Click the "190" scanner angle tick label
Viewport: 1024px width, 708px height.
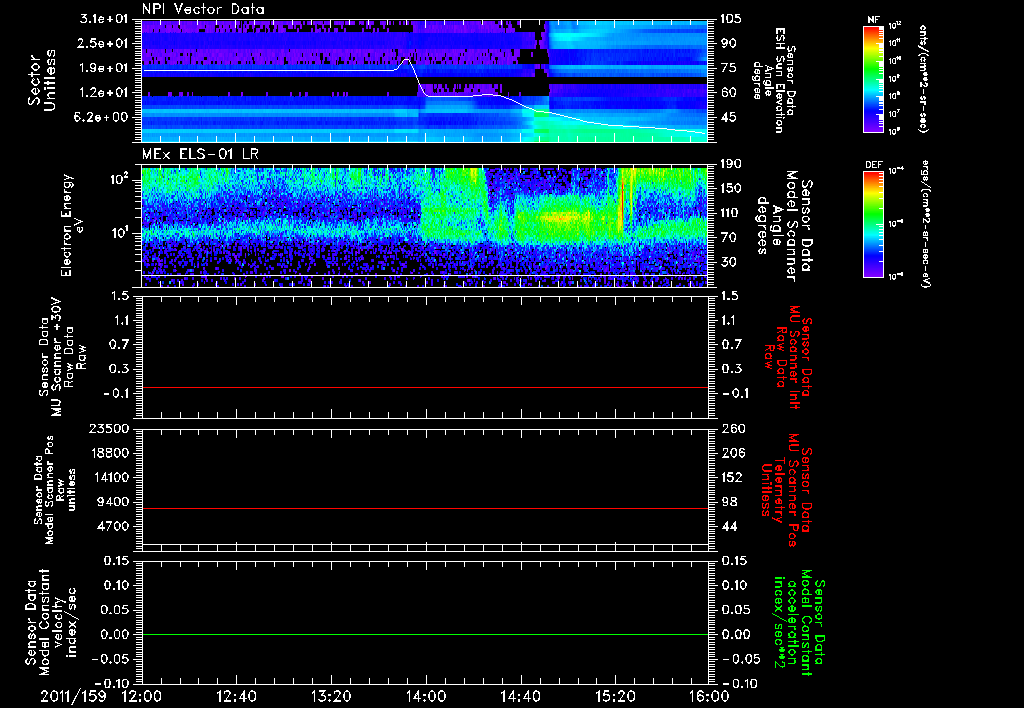[x=731, y=164]
